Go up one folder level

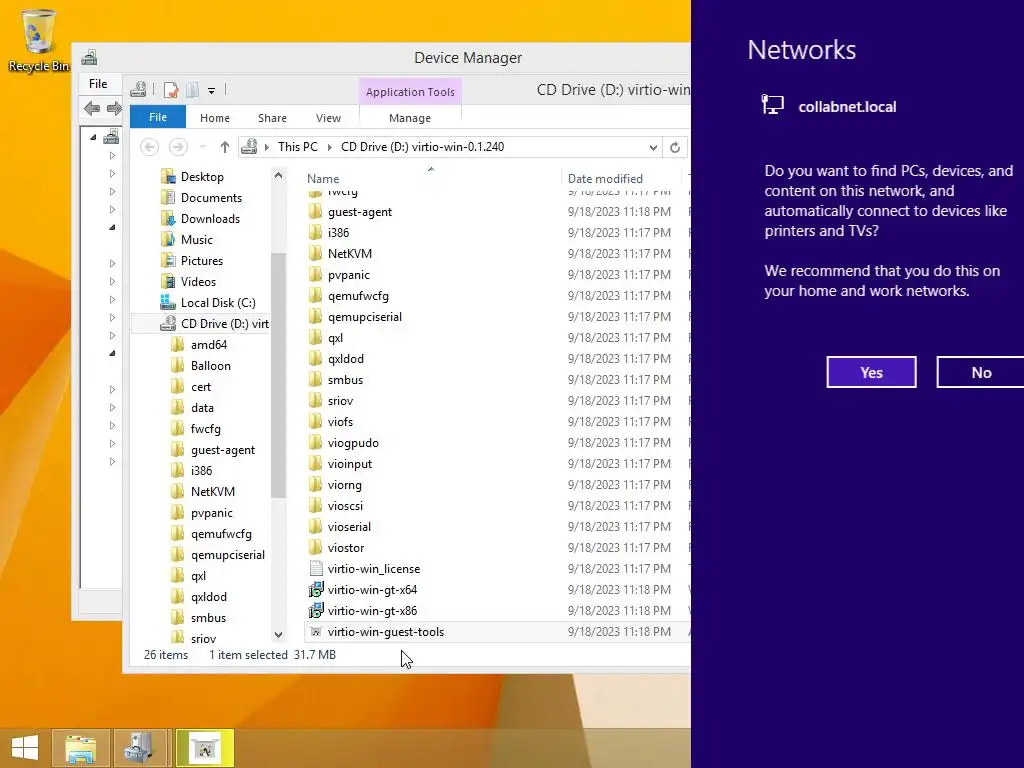pyautogui.click(x=225, y=147)
